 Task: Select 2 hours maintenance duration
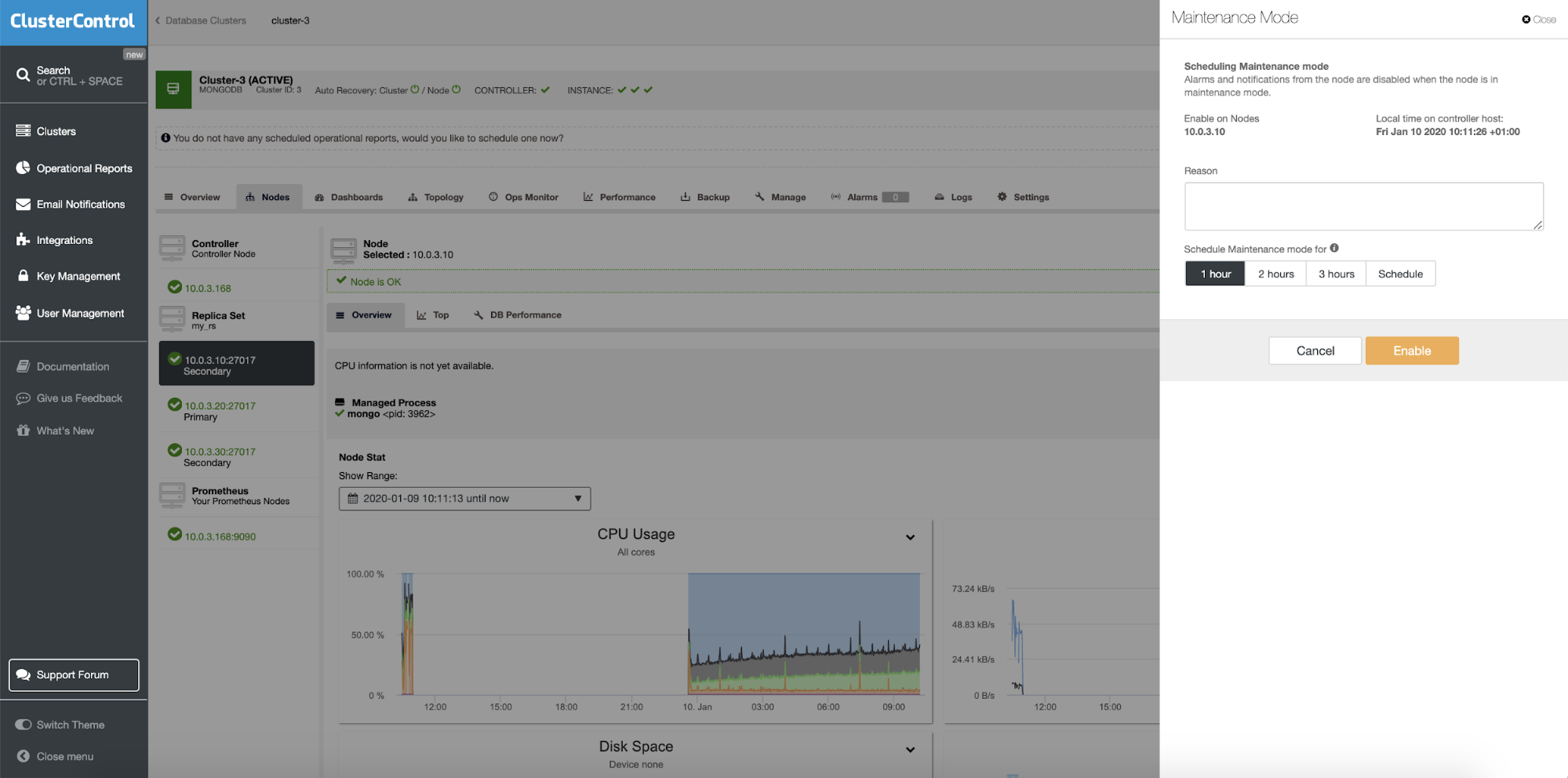click(1275, 274)
